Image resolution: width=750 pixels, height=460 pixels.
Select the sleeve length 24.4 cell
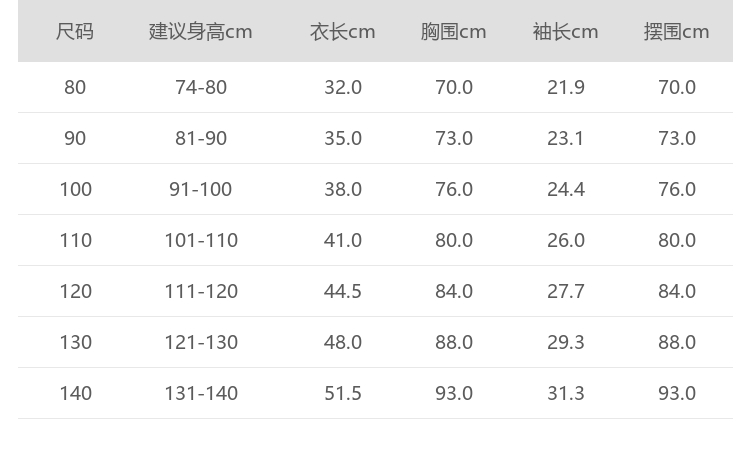(x=566, y=189)
